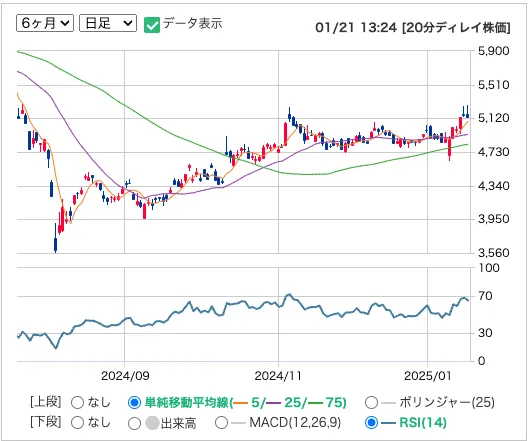Click the [上段] row label
This screenshot has width=528, height=441.
[x=46, y=402]
